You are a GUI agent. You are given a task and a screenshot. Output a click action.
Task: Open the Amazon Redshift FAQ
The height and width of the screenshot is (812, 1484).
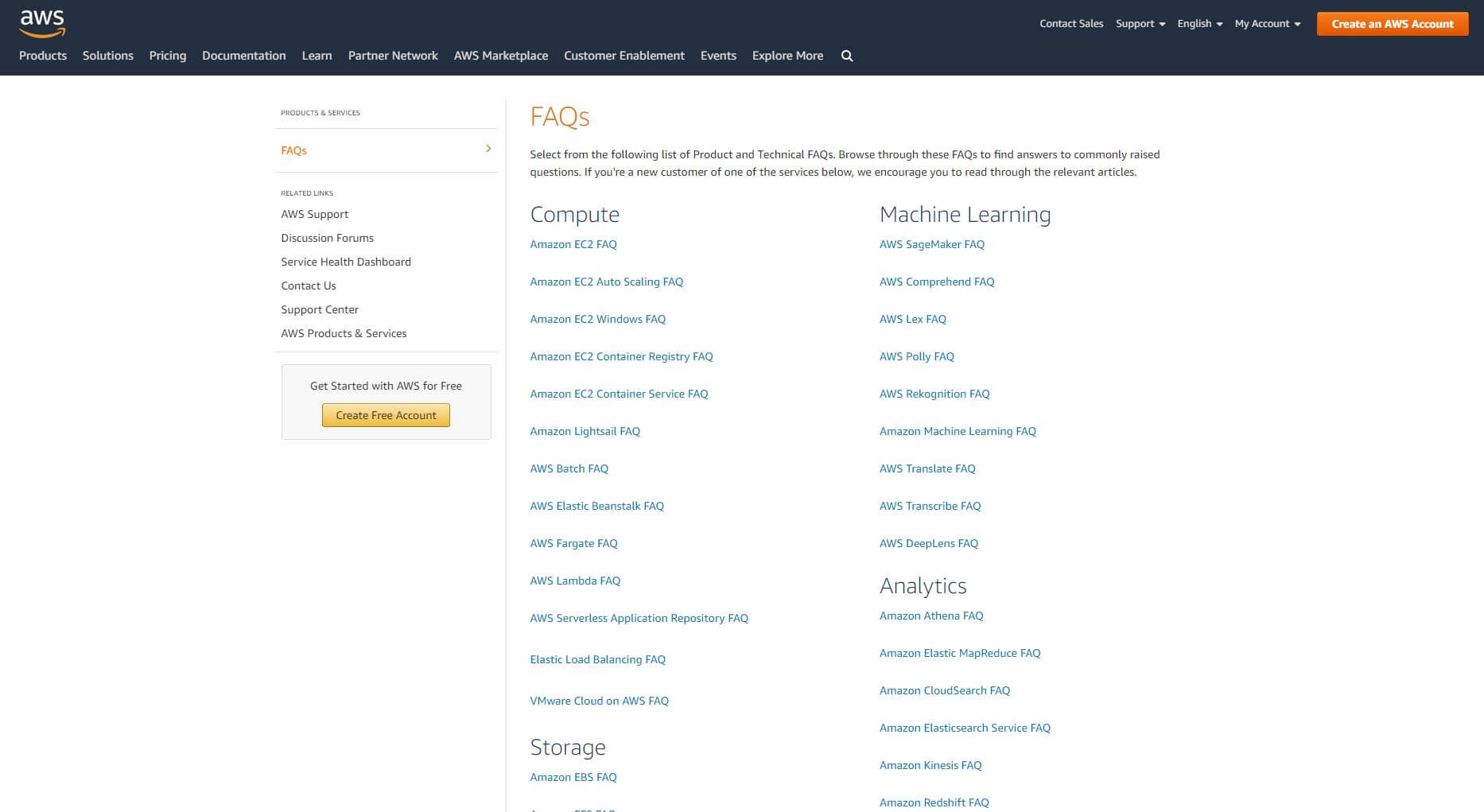[934, 802]
